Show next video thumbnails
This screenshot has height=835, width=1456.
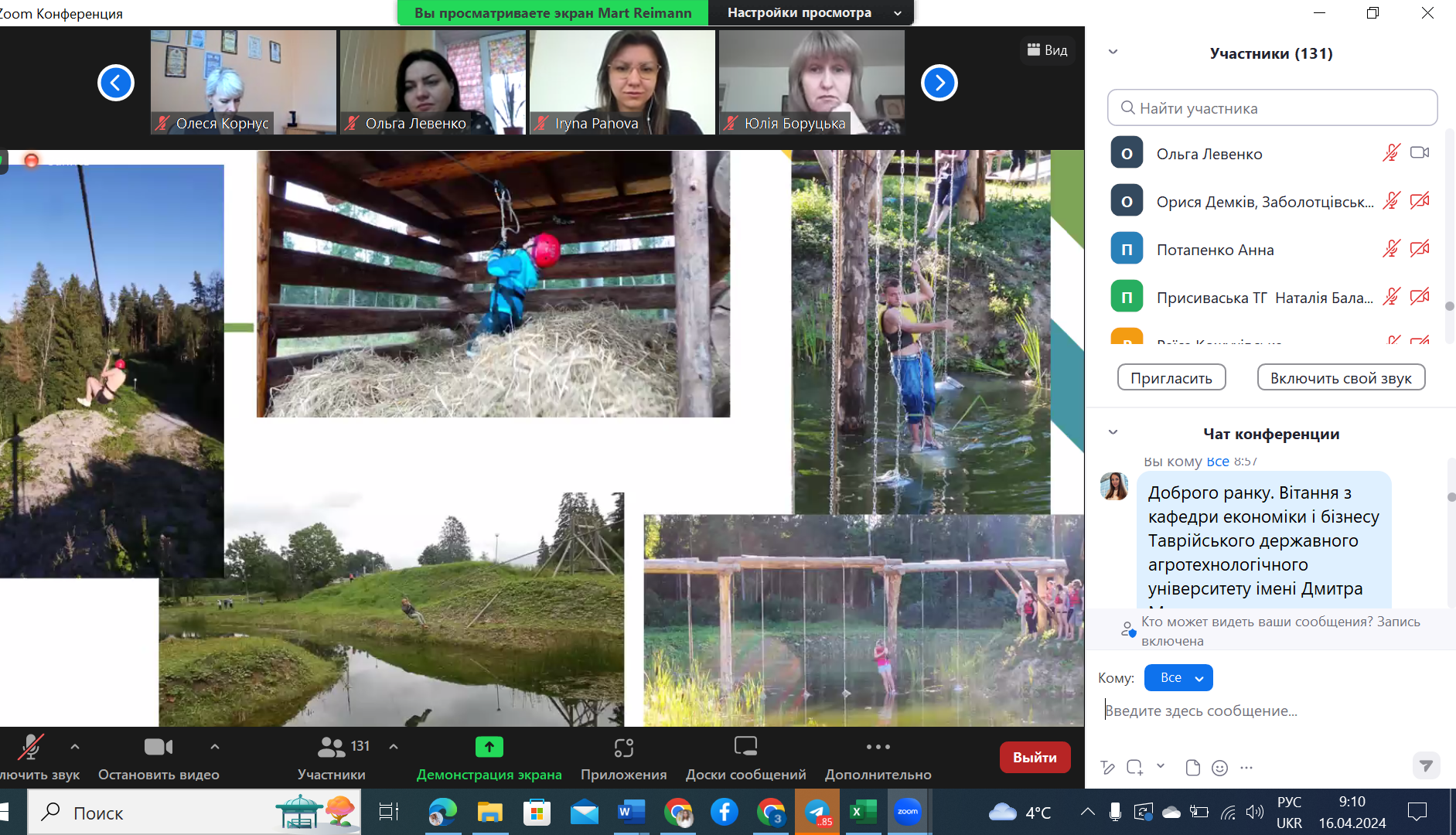(x=939, y=83)
